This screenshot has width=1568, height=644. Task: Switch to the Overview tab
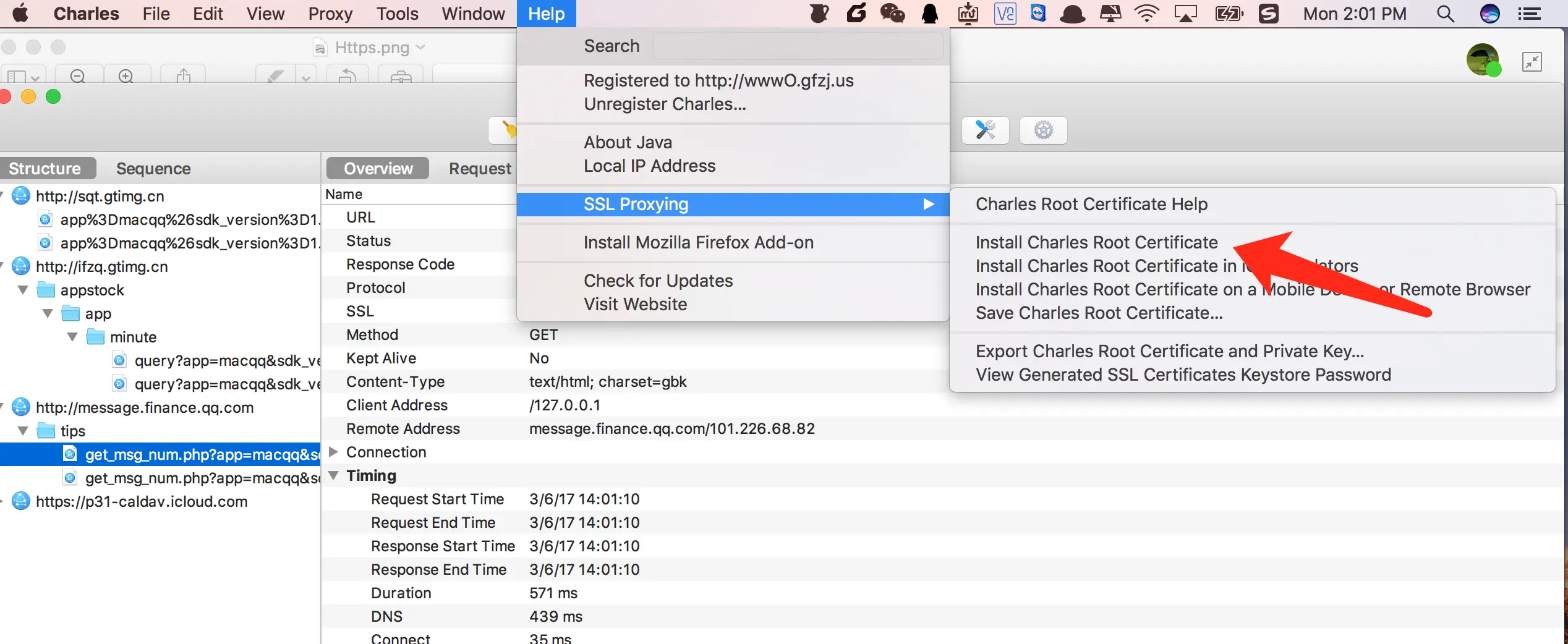[378, 168]
